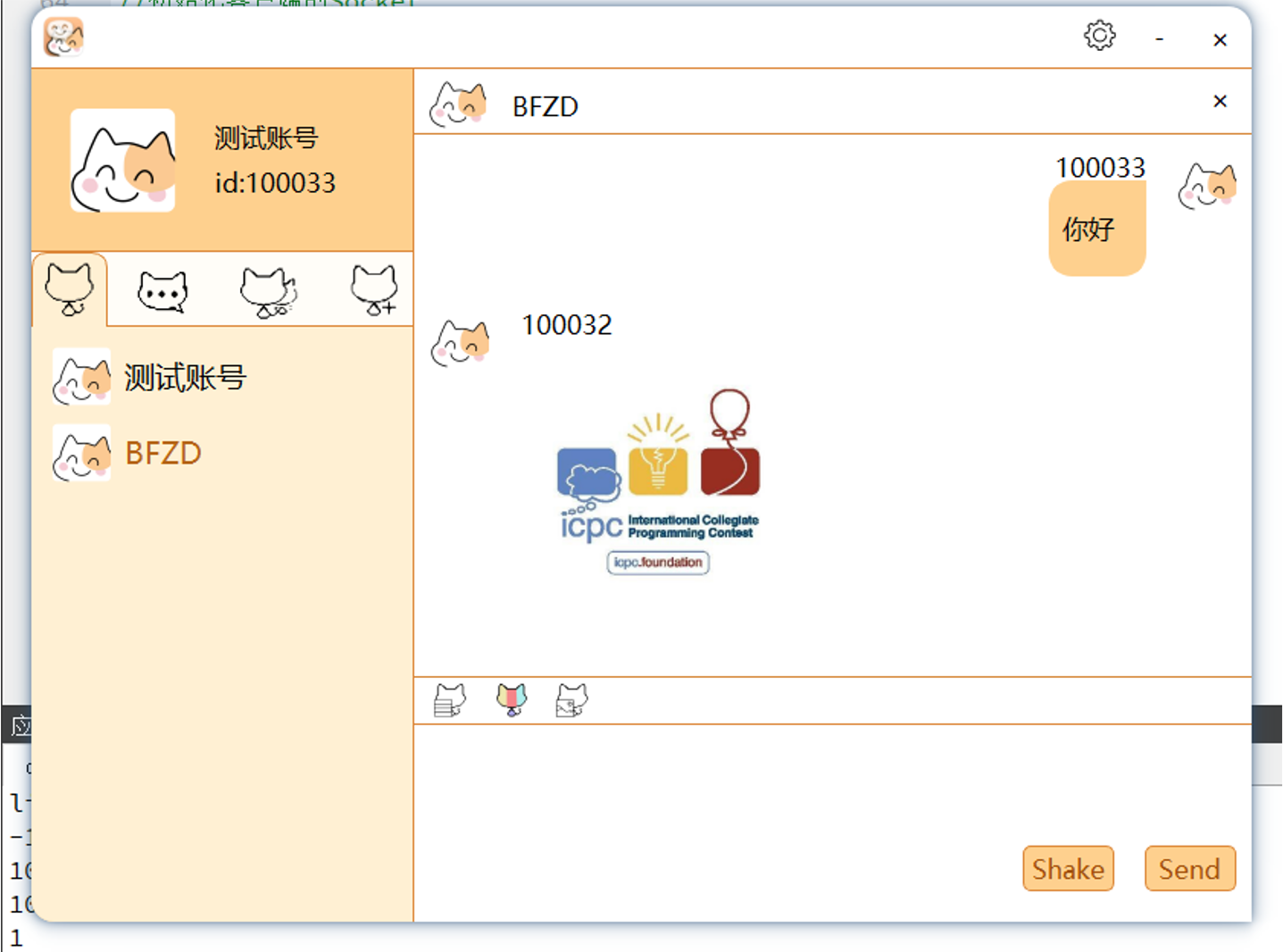Open settings via the gear icon

1099,36
